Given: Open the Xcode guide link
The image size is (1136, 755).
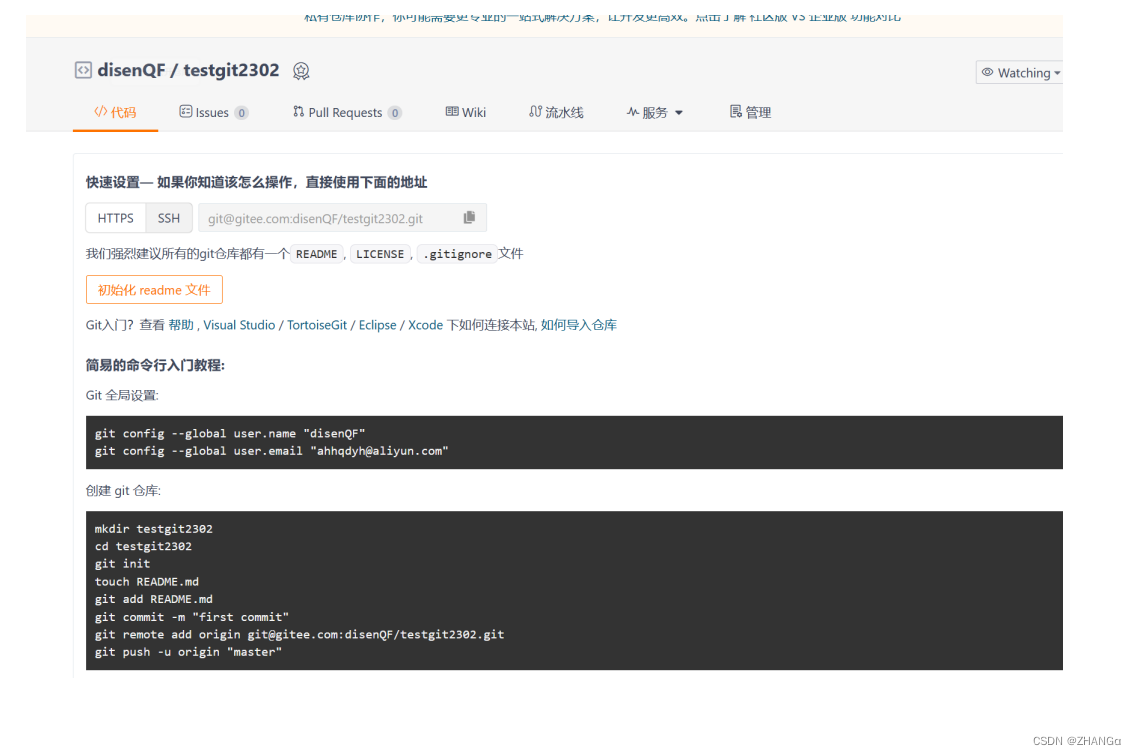Looking at the screenshot, I should pyautogui.click(x=425, y=325).
